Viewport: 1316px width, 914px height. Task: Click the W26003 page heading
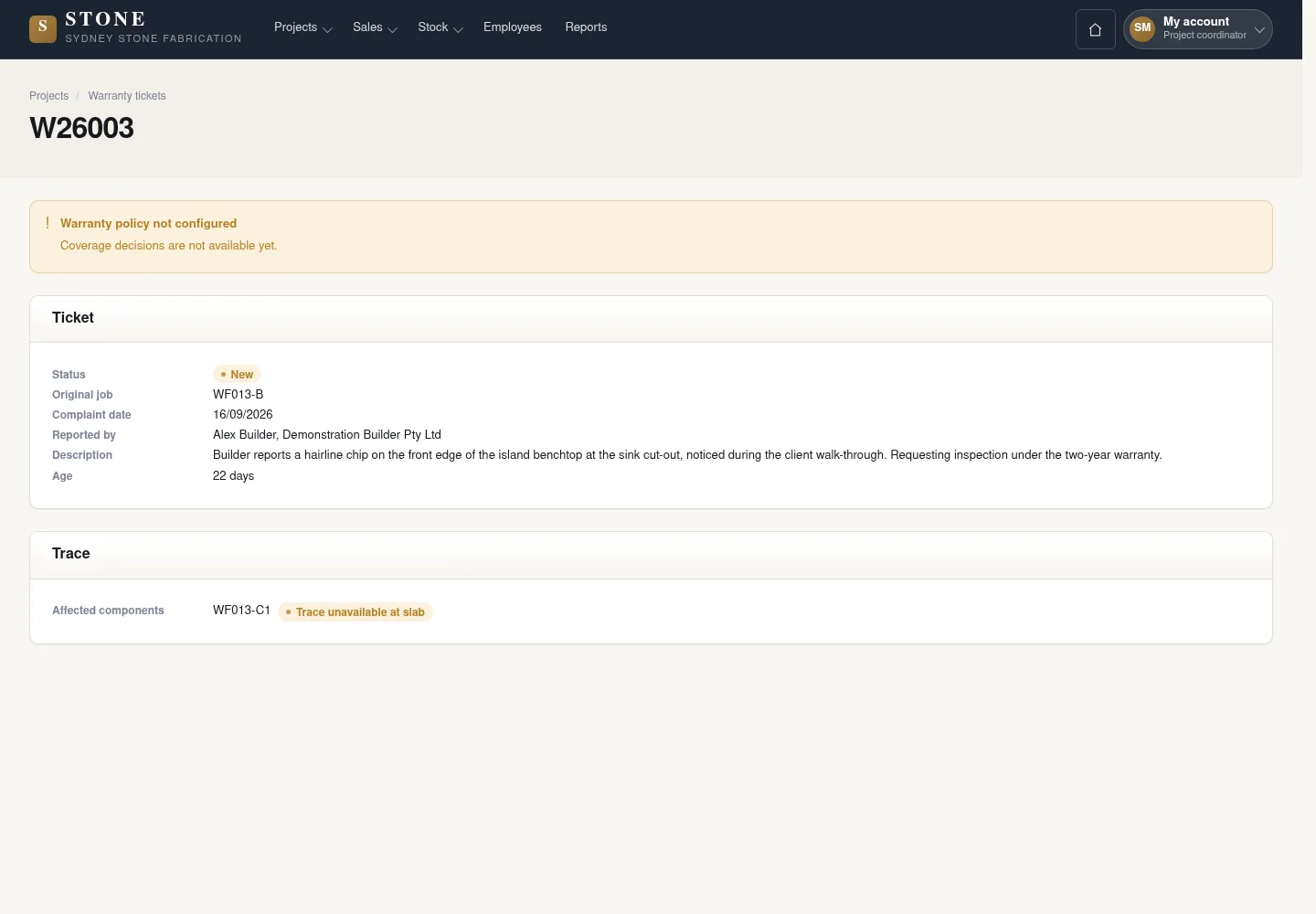[x=81, y=128]
